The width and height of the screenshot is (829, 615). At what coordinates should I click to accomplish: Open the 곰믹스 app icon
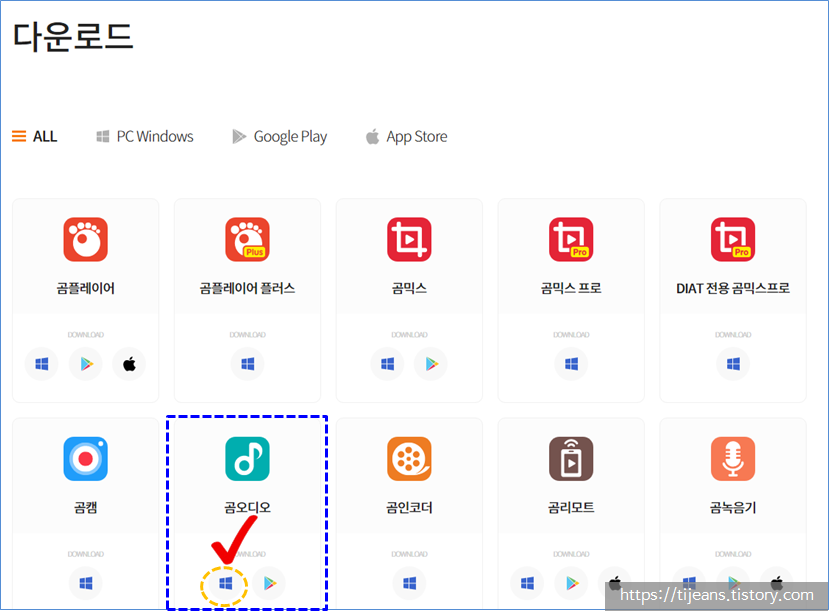click(x=409, y=240)
